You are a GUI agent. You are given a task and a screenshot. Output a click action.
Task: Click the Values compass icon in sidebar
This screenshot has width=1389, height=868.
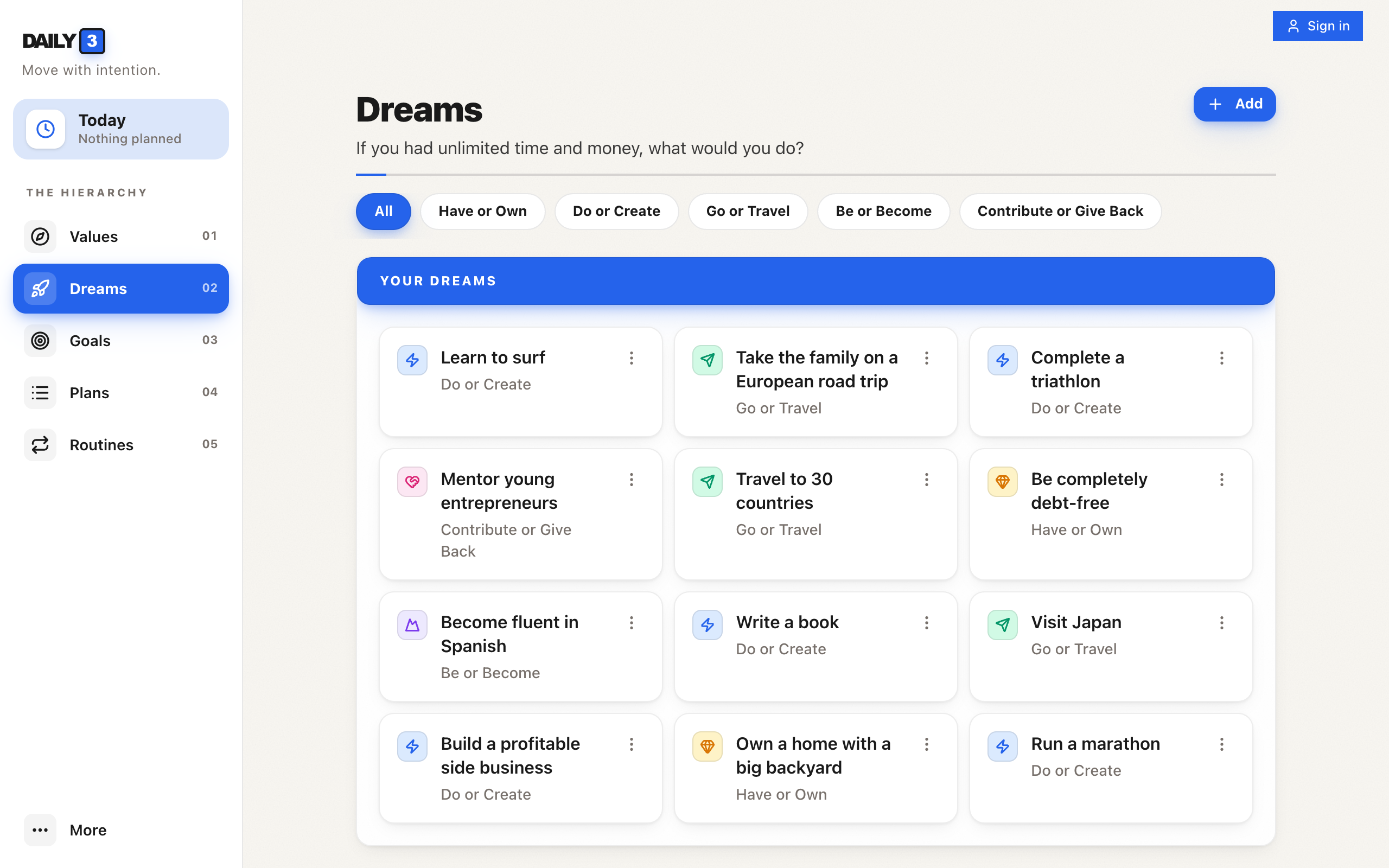40,237
